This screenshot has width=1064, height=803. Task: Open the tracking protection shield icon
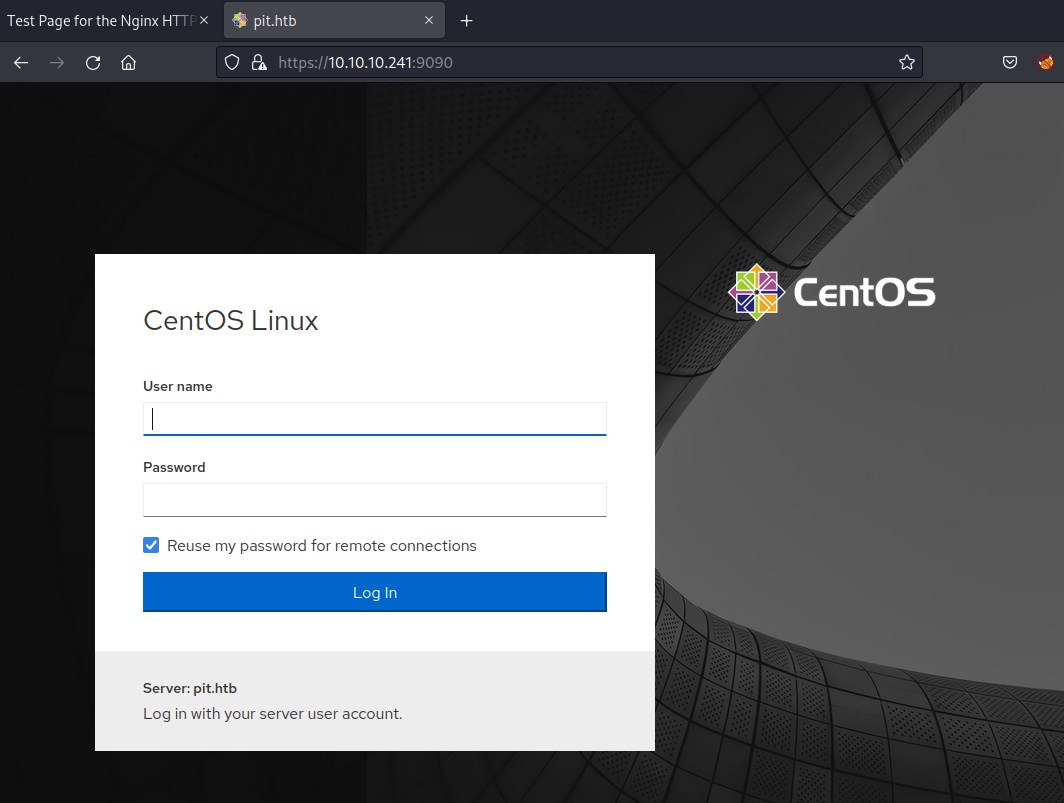click(232, 63)
